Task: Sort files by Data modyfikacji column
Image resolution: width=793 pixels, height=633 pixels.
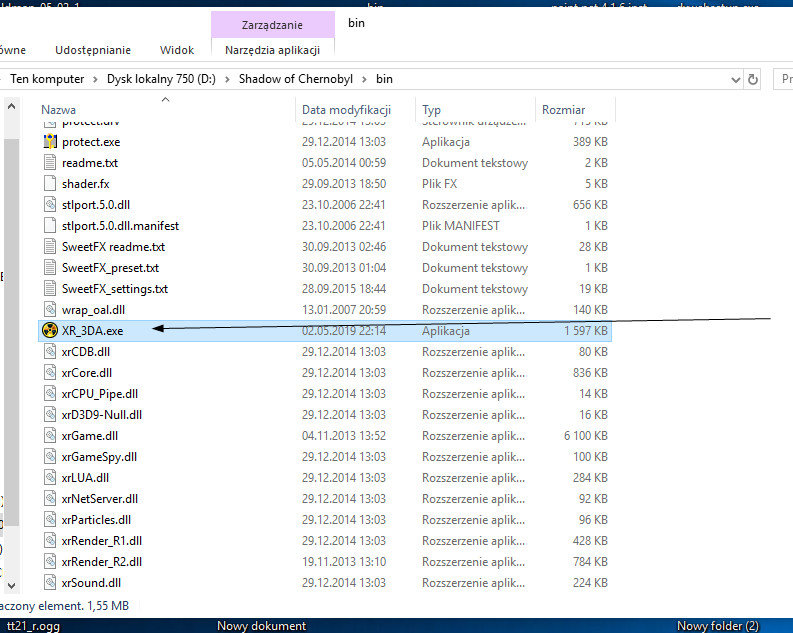Action: (346, 110)
